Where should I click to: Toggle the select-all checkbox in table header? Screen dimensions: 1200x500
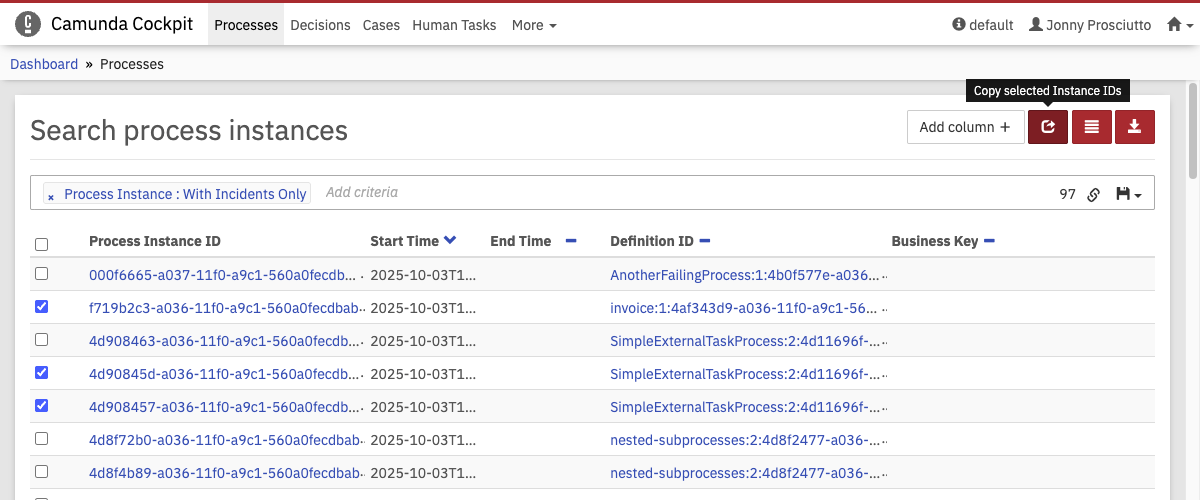click(41, 244)
